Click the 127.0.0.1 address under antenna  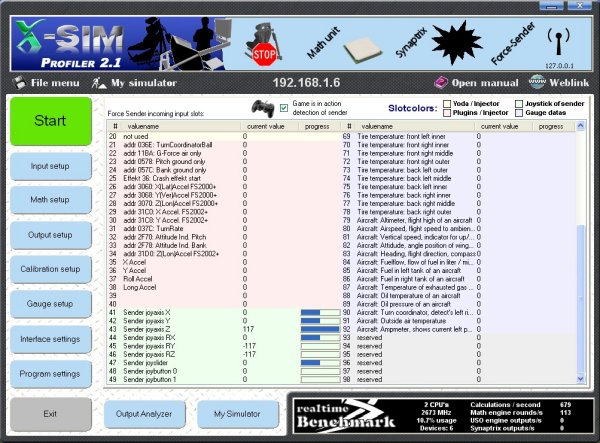click(x=559, y=66)
